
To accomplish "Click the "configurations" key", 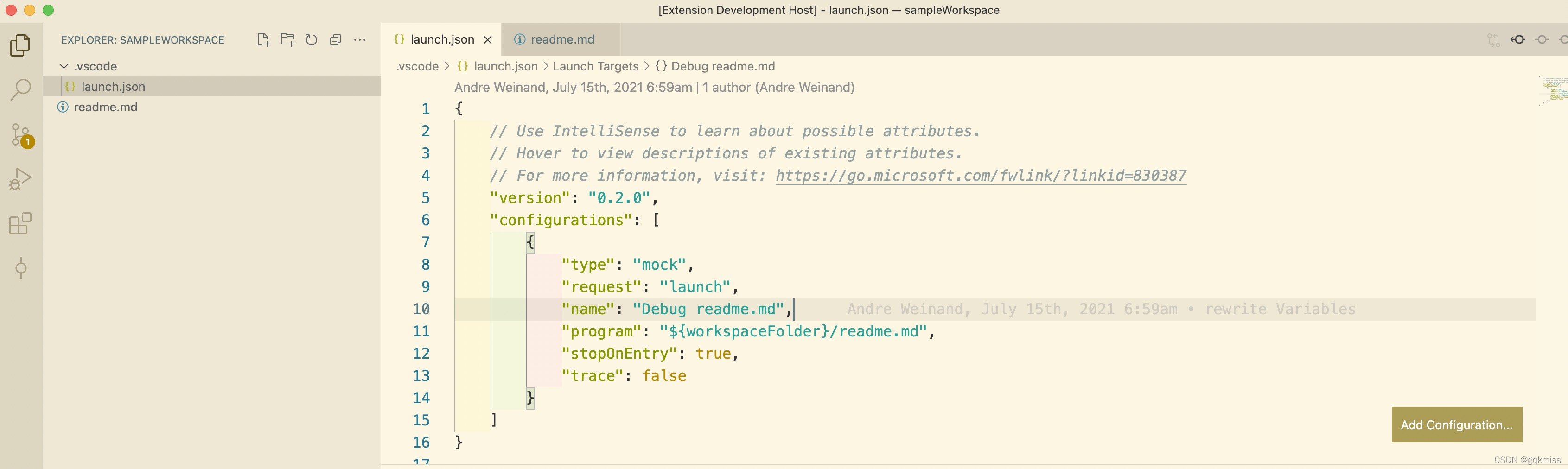I will point(561,220).
